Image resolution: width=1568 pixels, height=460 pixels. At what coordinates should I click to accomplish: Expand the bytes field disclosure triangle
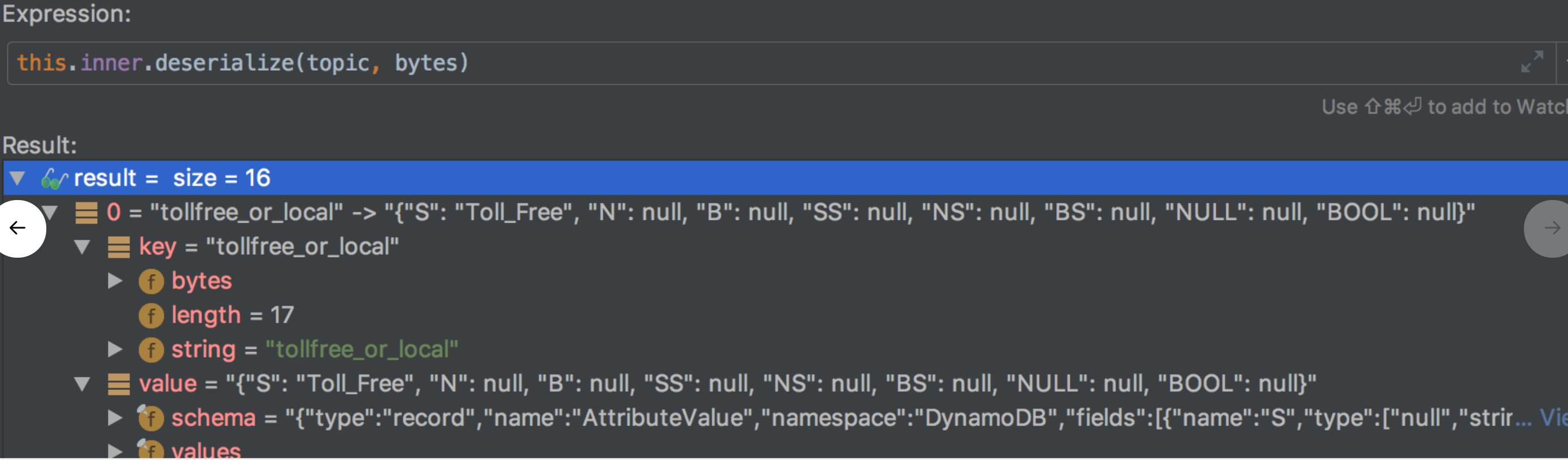coord(115,281)
